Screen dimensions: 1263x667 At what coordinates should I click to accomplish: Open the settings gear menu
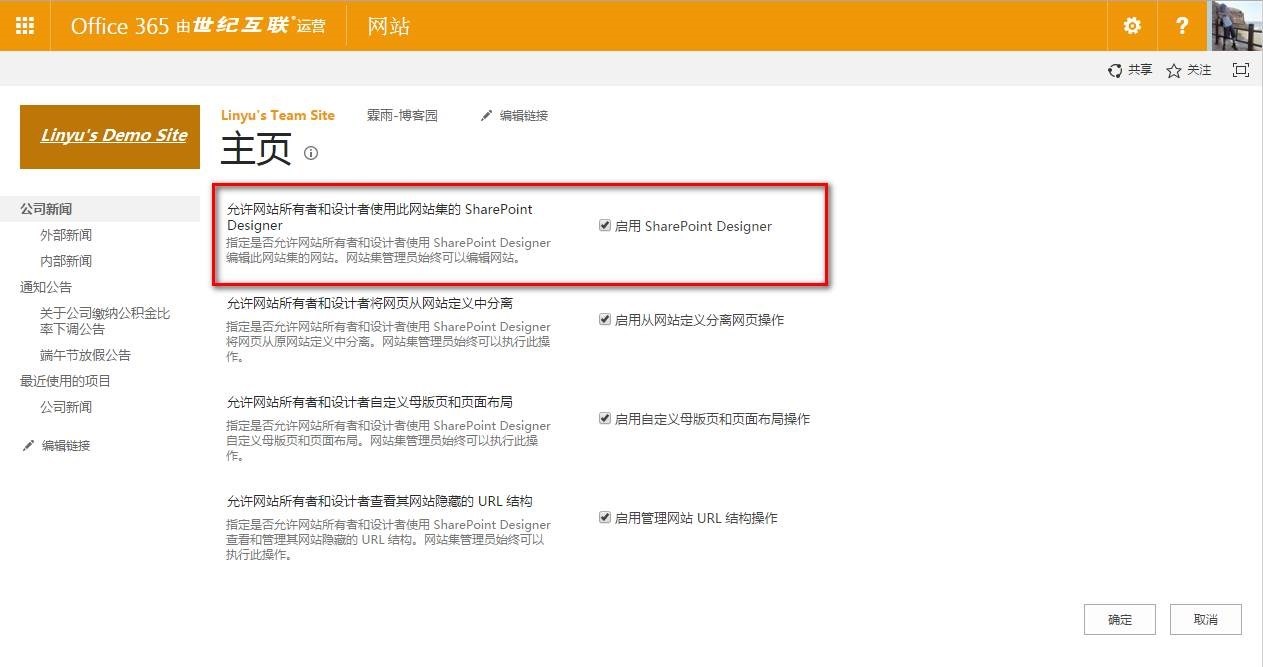tap(1132, 26)
